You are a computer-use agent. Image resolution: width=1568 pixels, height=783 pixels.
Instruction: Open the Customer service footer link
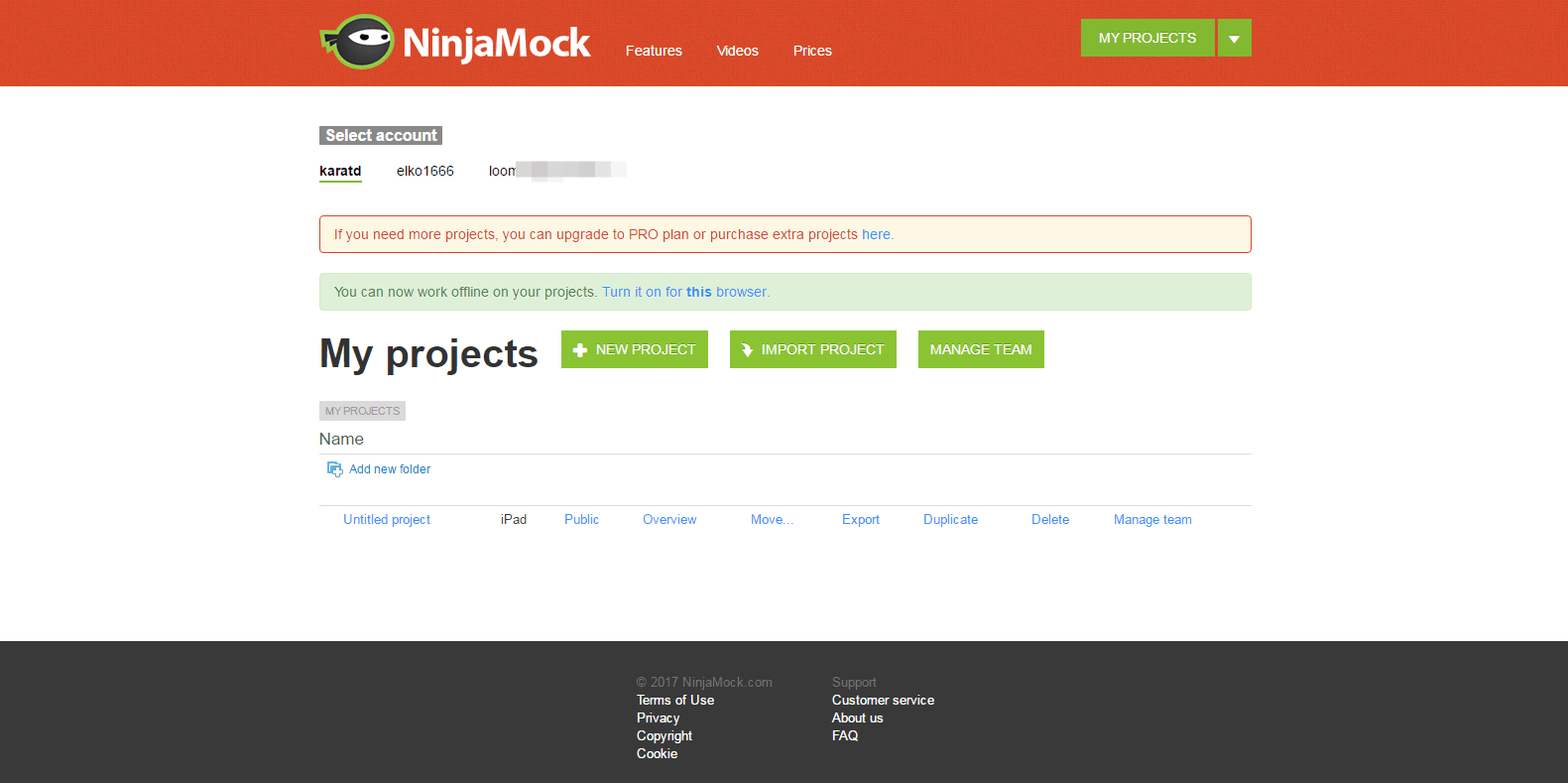coord(883,701)
